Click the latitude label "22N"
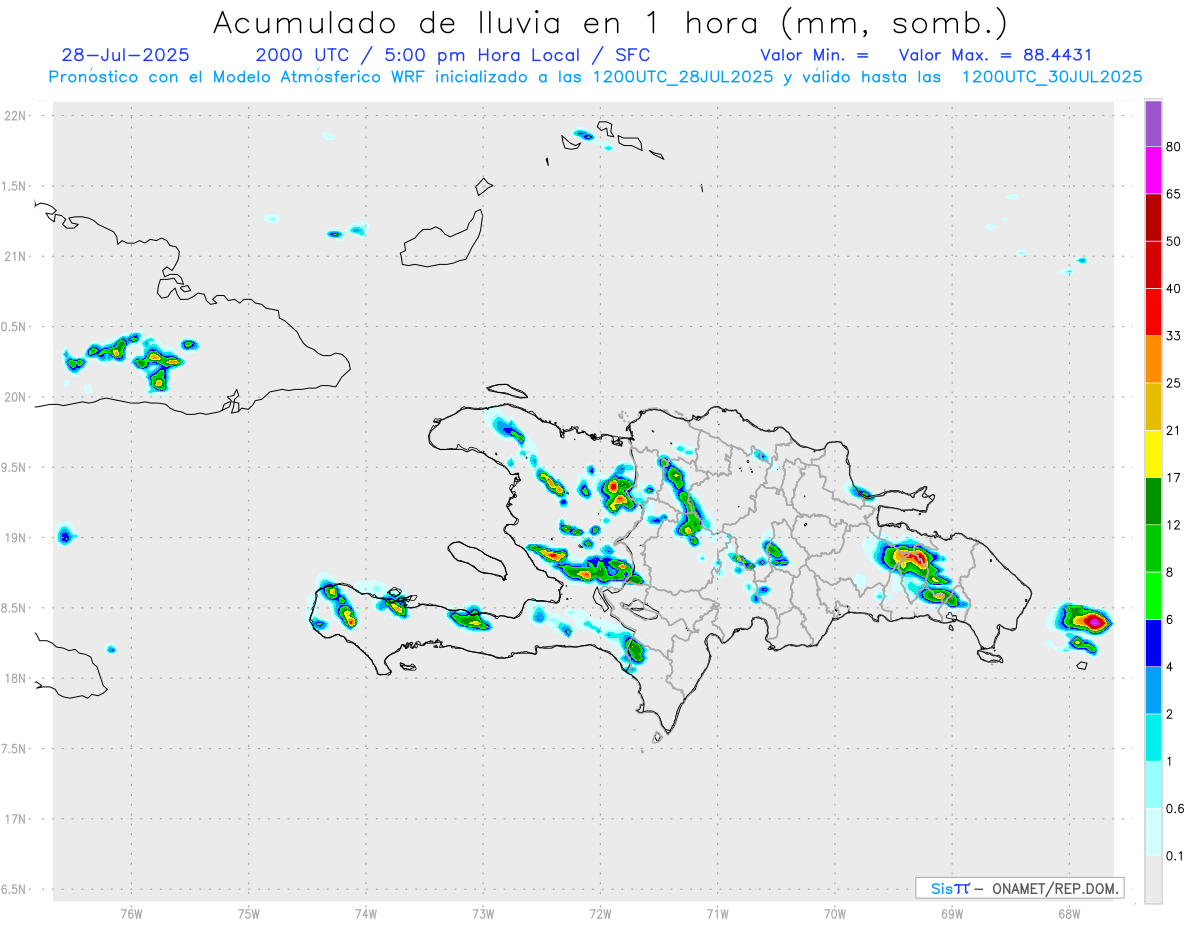1200x927 pixels. (17, 116)
